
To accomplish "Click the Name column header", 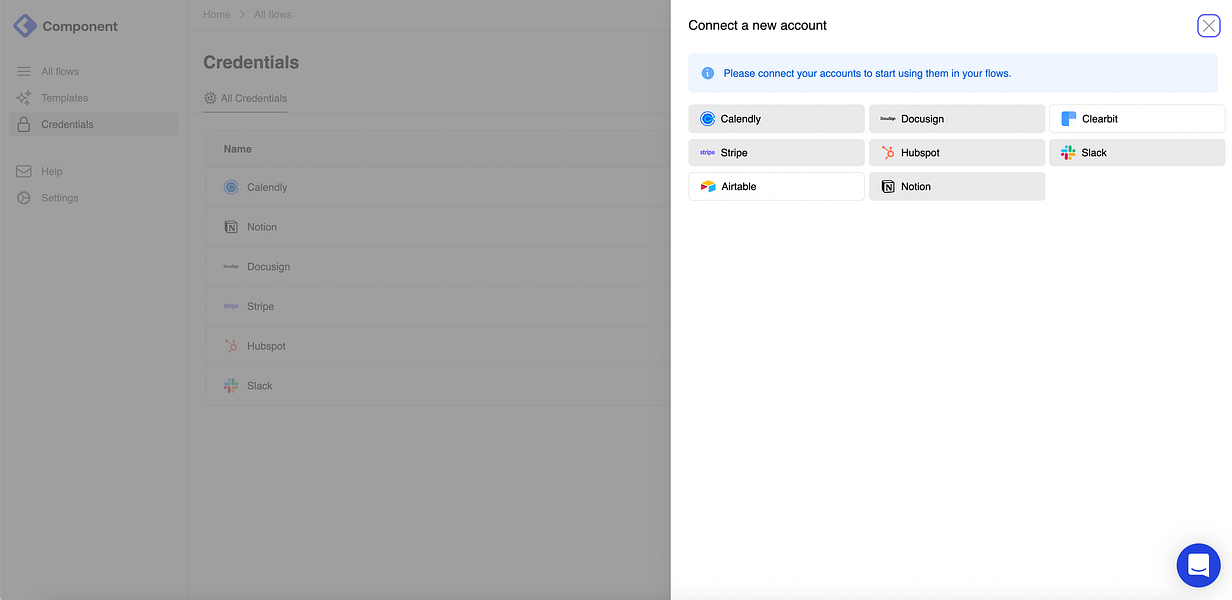I will [238, 149].
